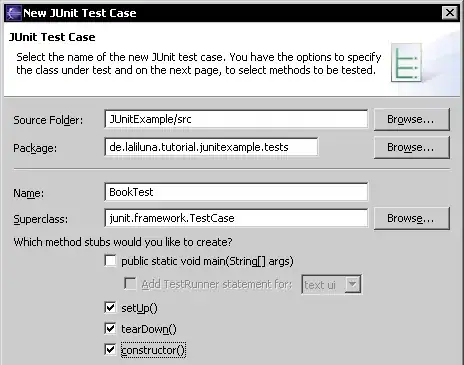Open the text ui TestRunner dropdown

[353, 284]
